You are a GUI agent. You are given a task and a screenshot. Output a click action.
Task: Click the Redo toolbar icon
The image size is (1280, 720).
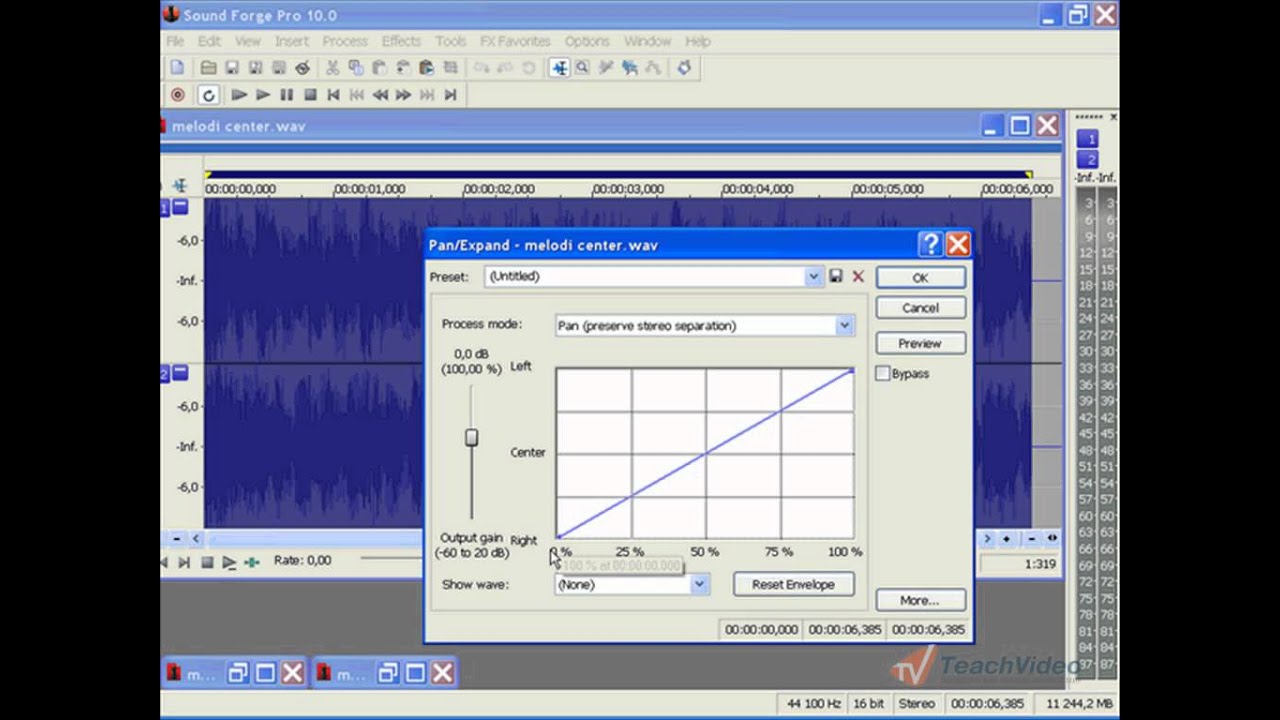[505, 68]
